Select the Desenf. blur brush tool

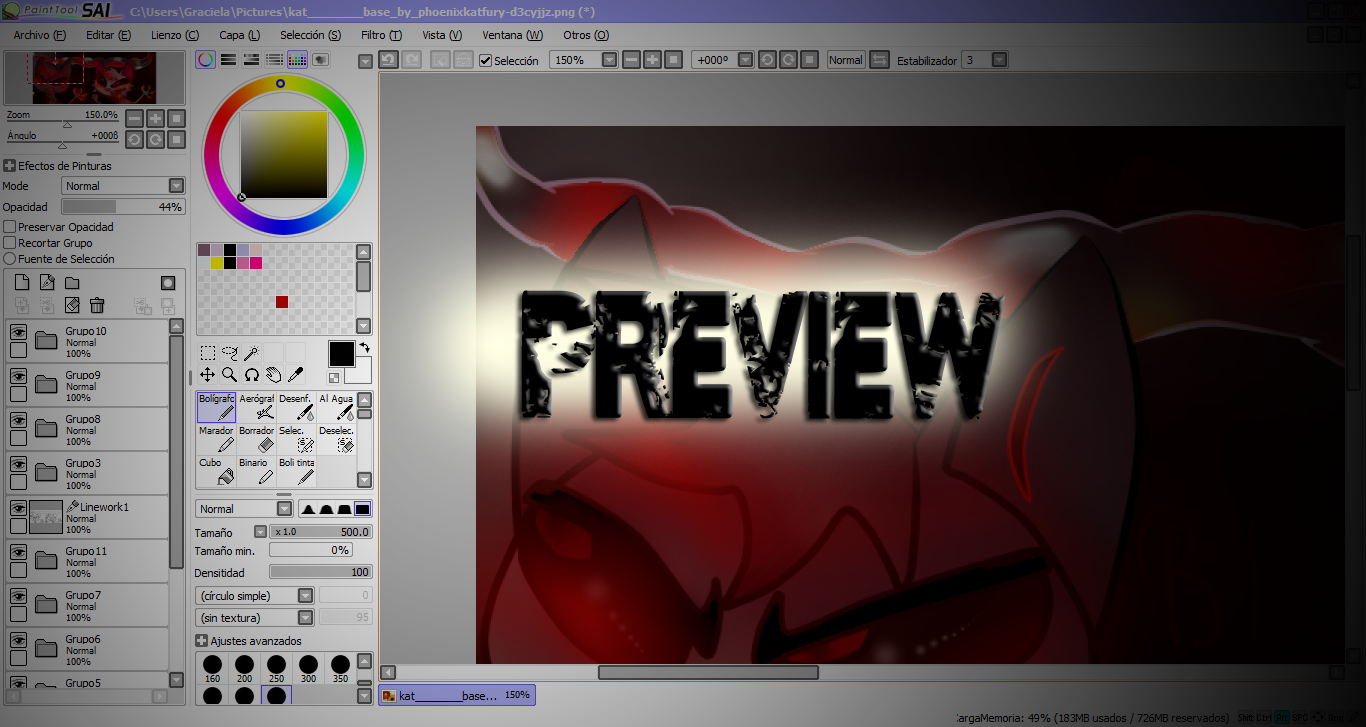(297, 406)
